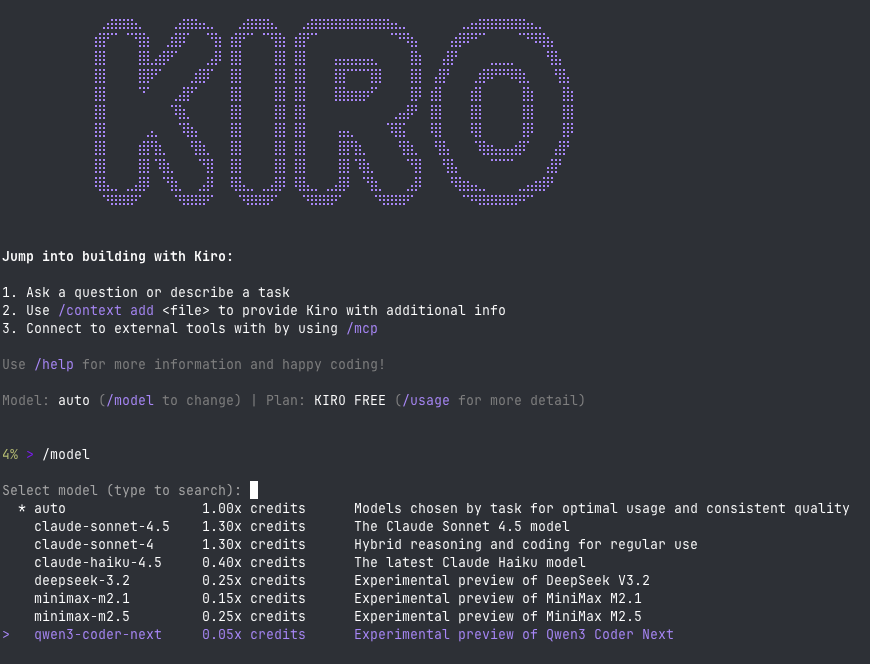Click 0.05x credits for qwen3-coder-next
This screenshot has width=870, height=664.
pos(254,635)
